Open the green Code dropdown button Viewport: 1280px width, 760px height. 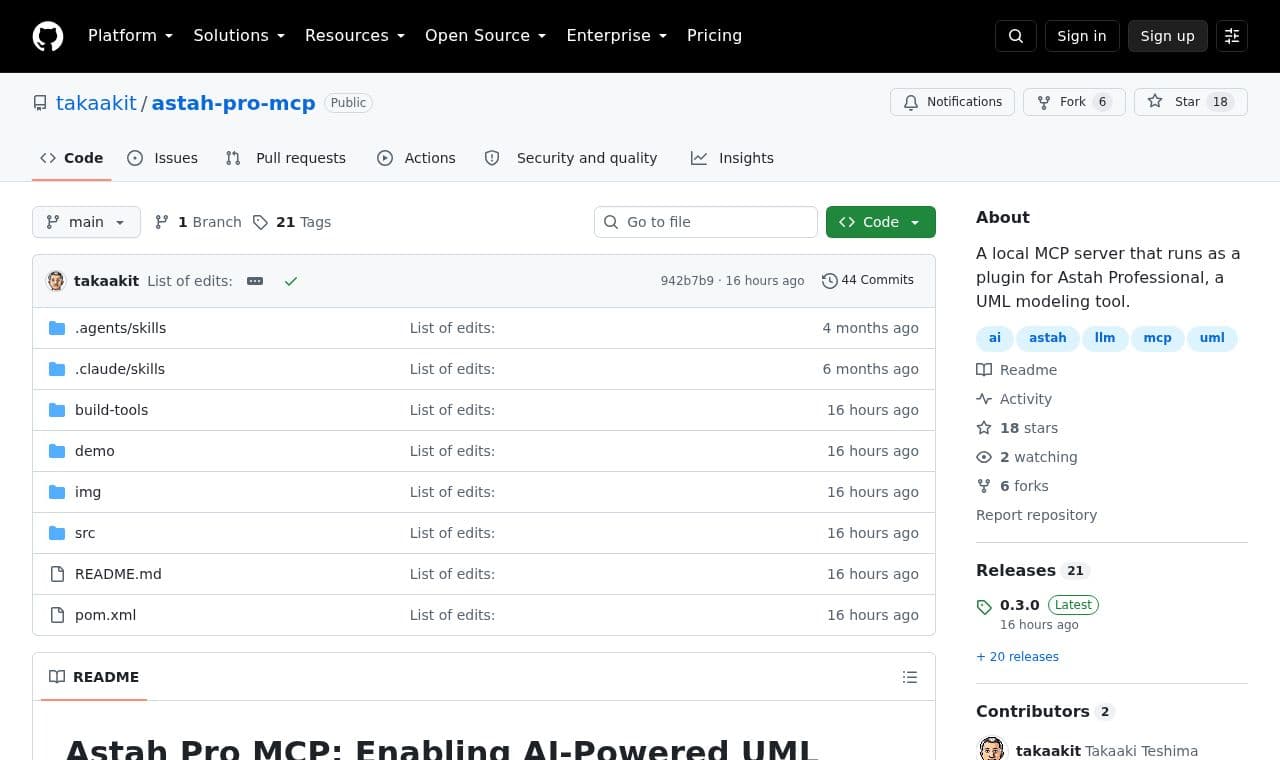pos(881,222)
